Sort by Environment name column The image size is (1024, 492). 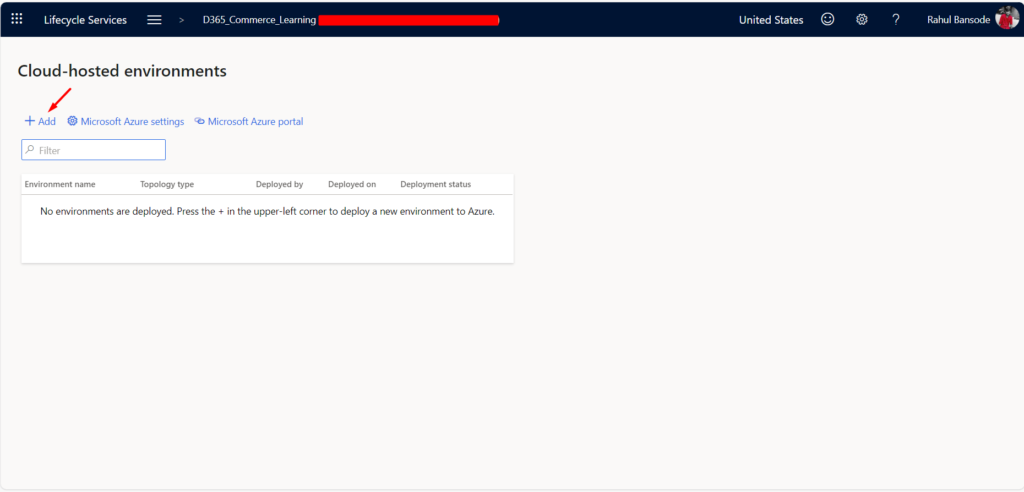click(60, 184)
